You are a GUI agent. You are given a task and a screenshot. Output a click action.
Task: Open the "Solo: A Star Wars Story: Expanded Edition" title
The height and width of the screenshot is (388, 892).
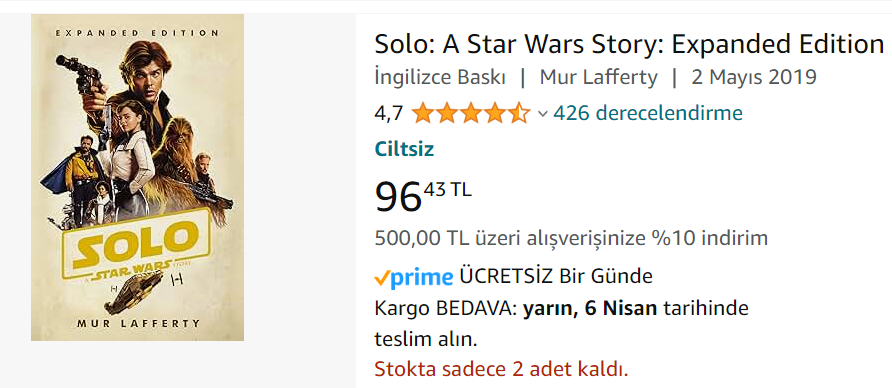[x=629, y=44]
